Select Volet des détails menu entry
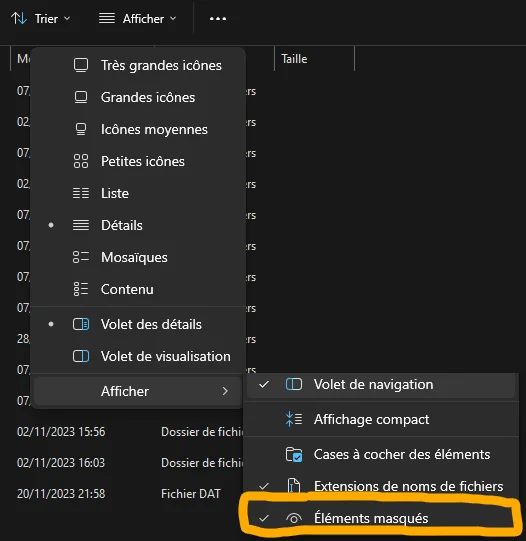The width and height of the screenshot is (526, 541). click(138, 324)
